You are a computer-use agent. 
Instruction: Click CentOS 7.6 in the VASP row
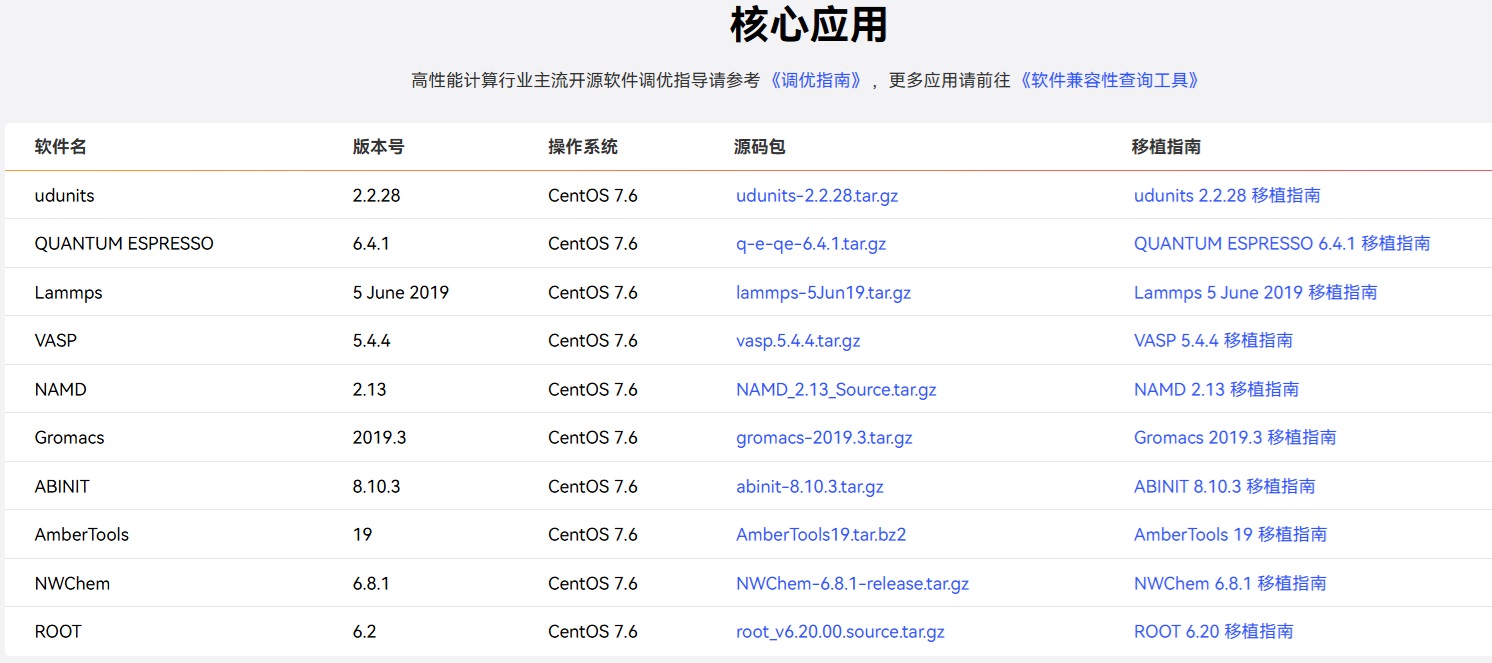pyautogui.click(x=593, y=341)
